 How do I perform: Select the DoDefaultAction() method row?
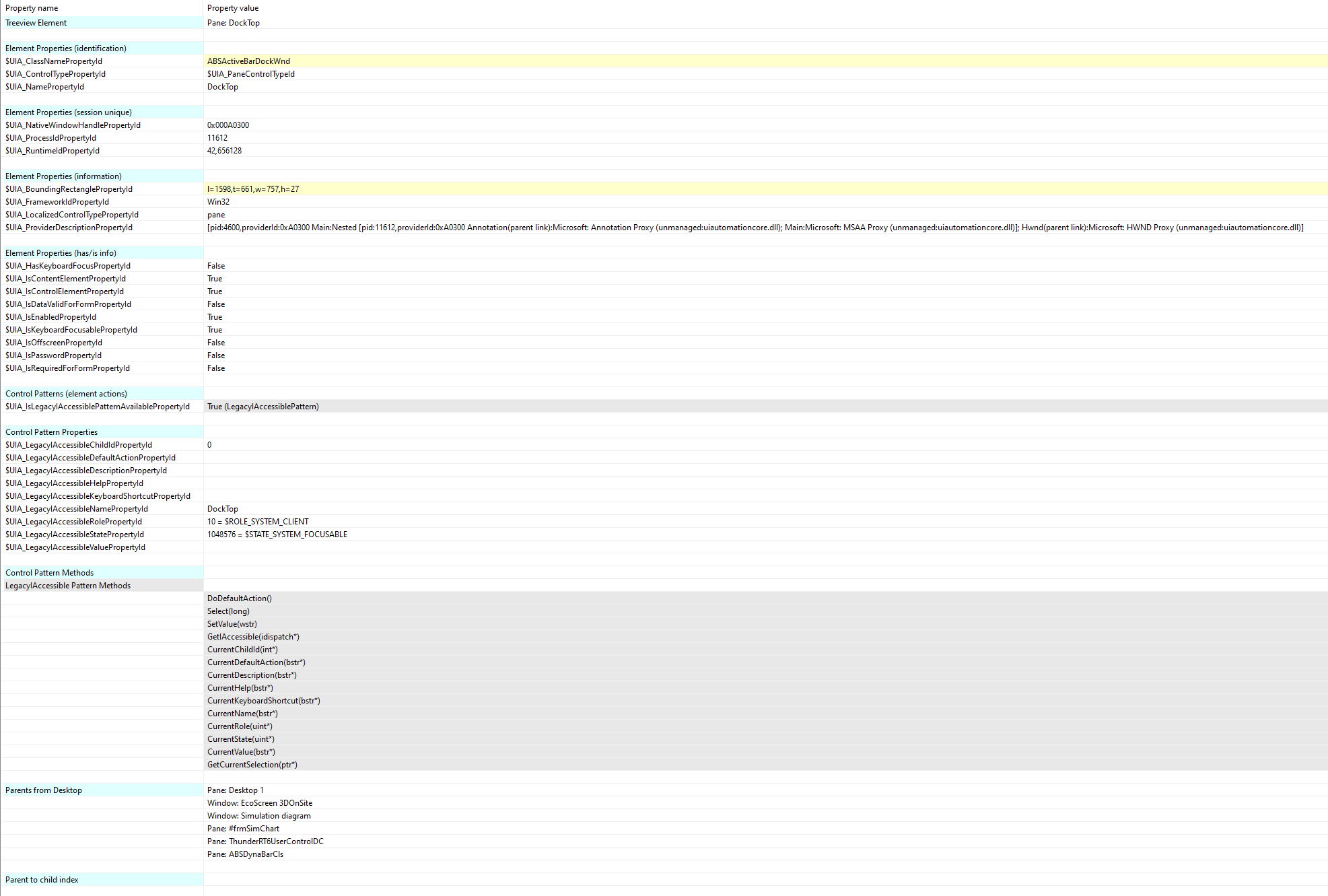pos(765,598)
